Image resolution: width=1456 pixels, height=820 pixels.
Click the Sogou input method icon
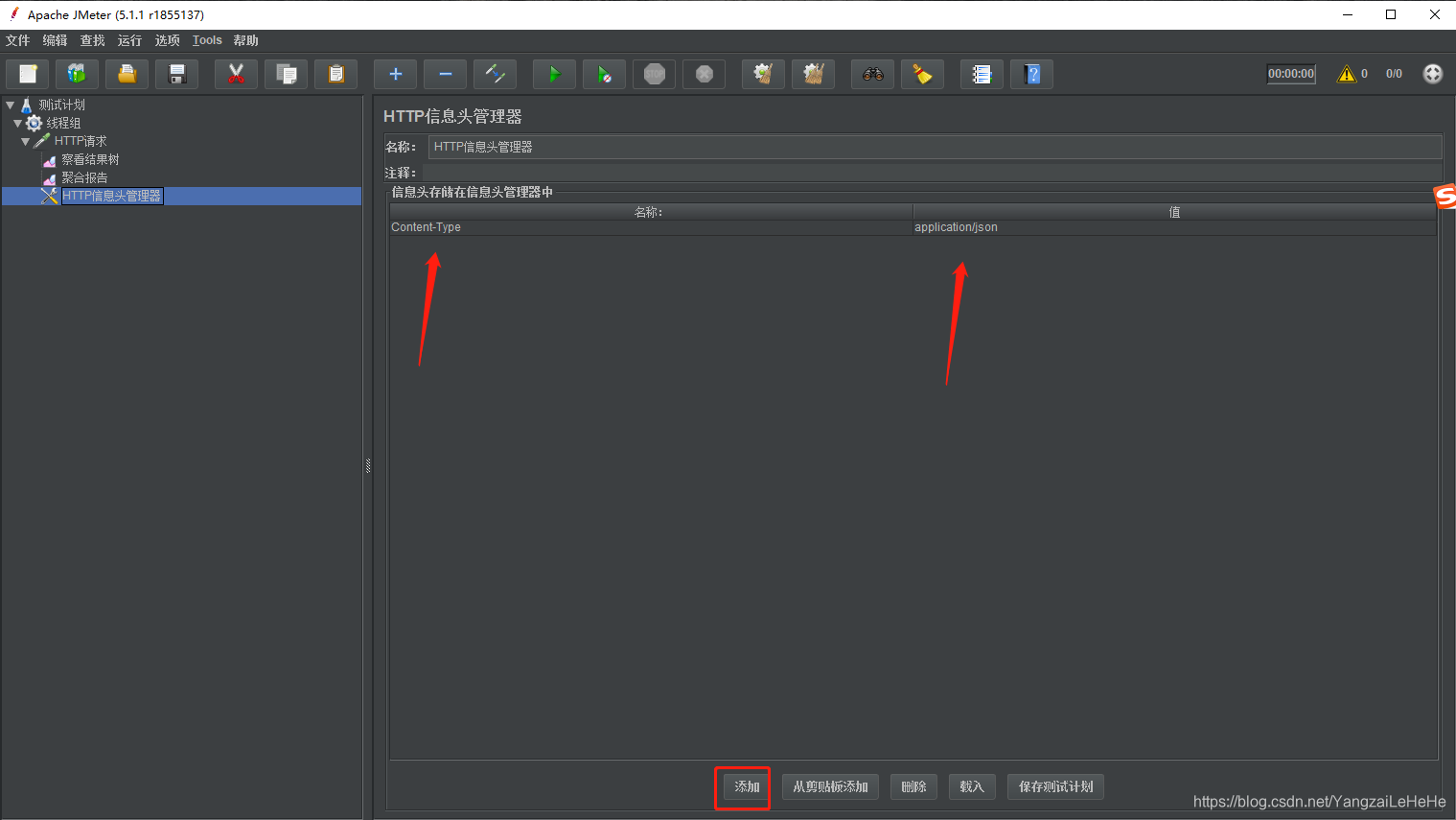pos(1444,197)
